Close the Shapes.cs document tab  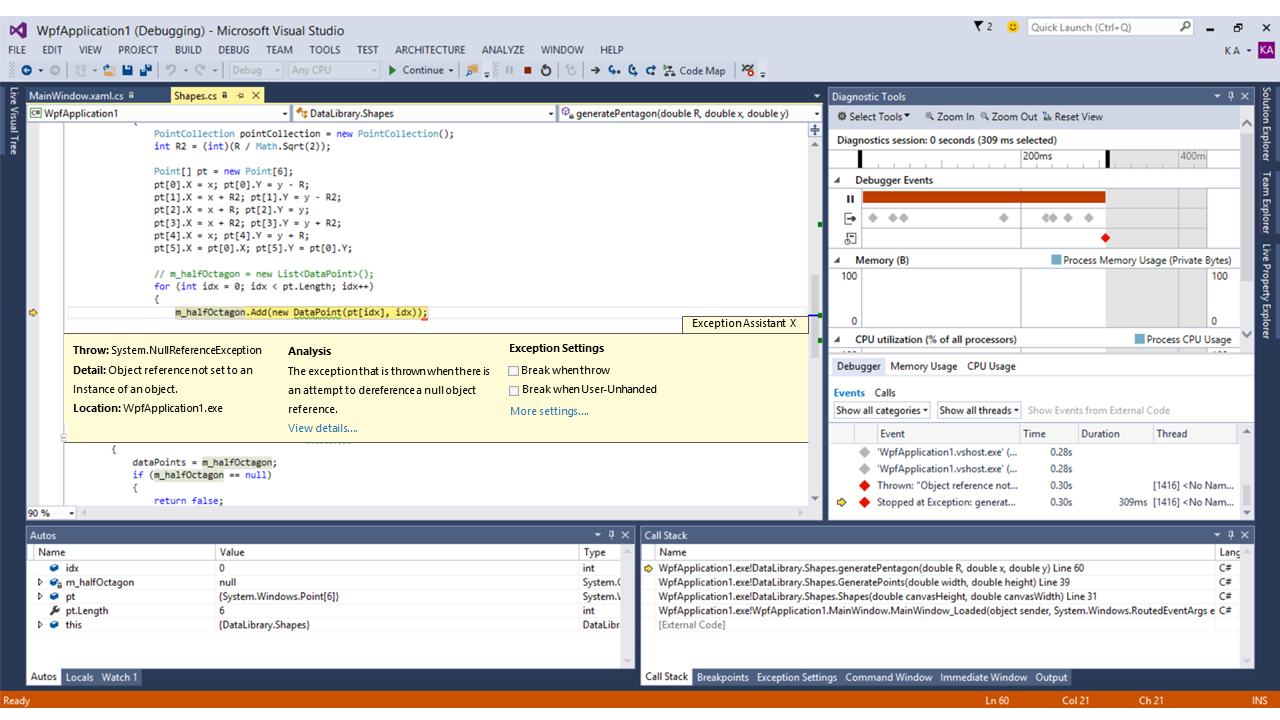[x=255, y=96]
